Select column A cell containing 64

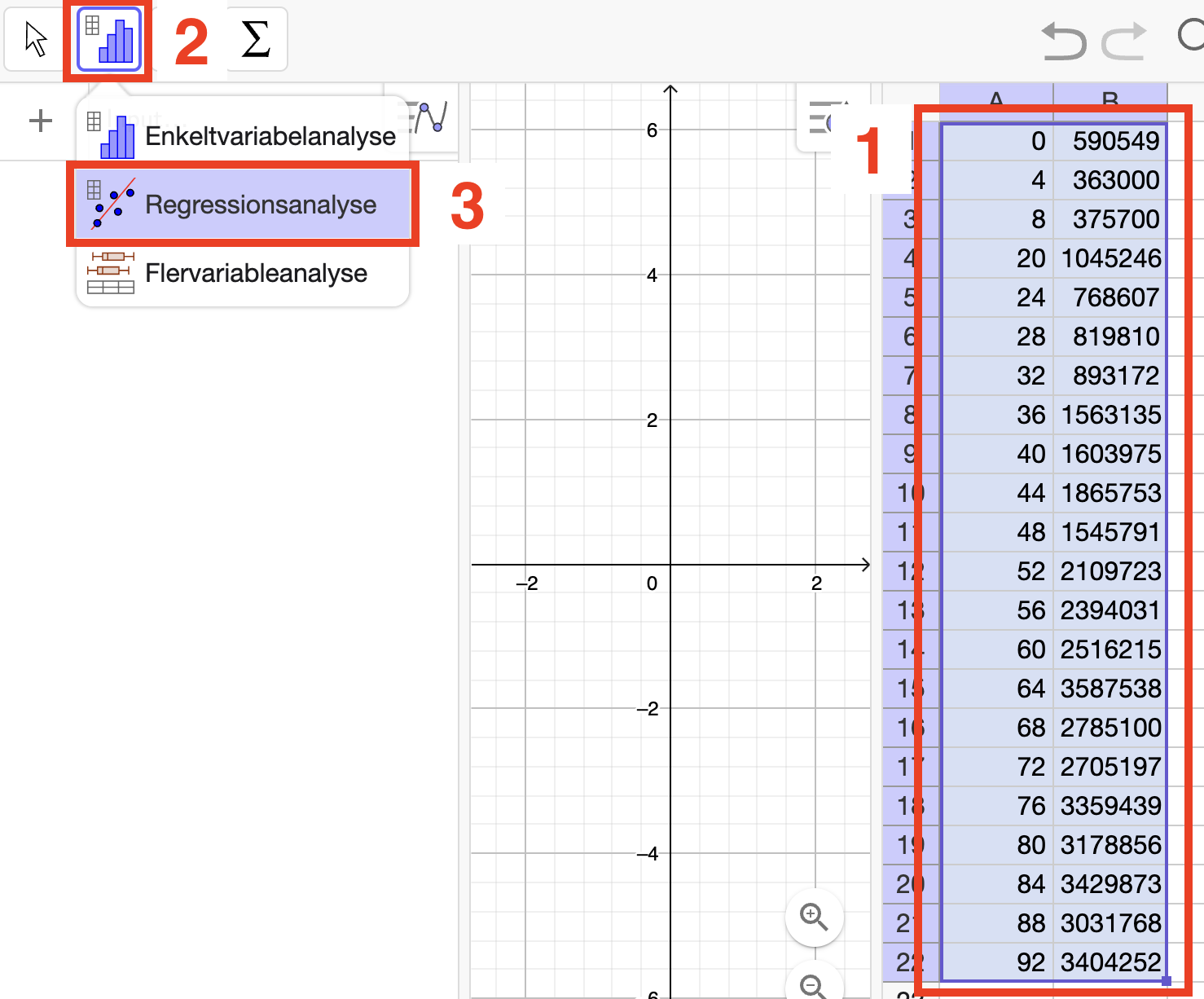(996, 689)
